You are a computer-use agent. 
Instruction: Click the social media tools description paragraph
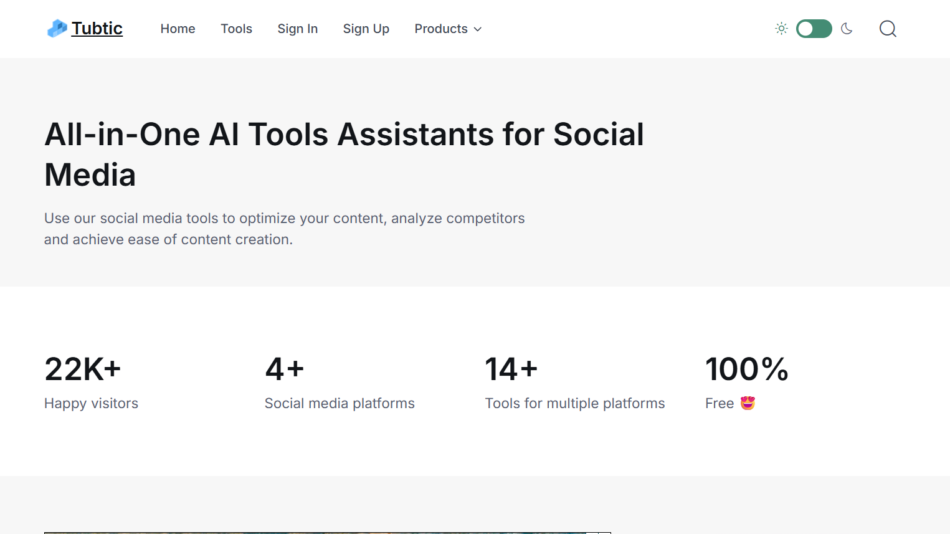click(284, 229)
